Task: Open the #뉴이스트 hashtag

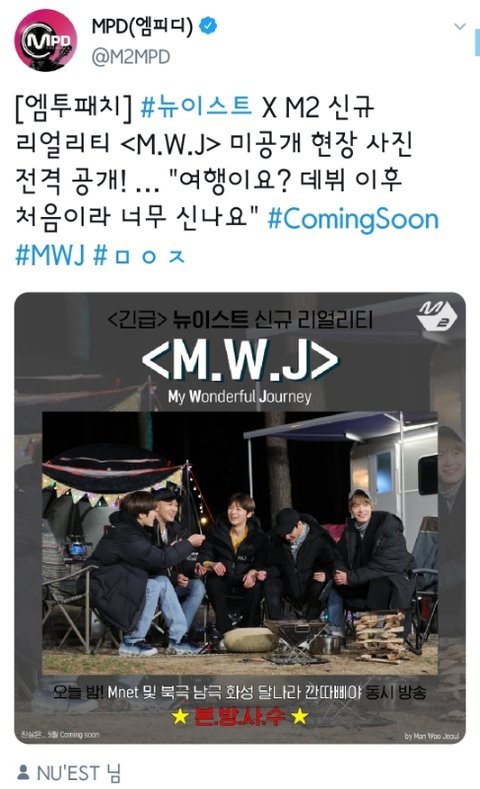Action: coord(196,107)
